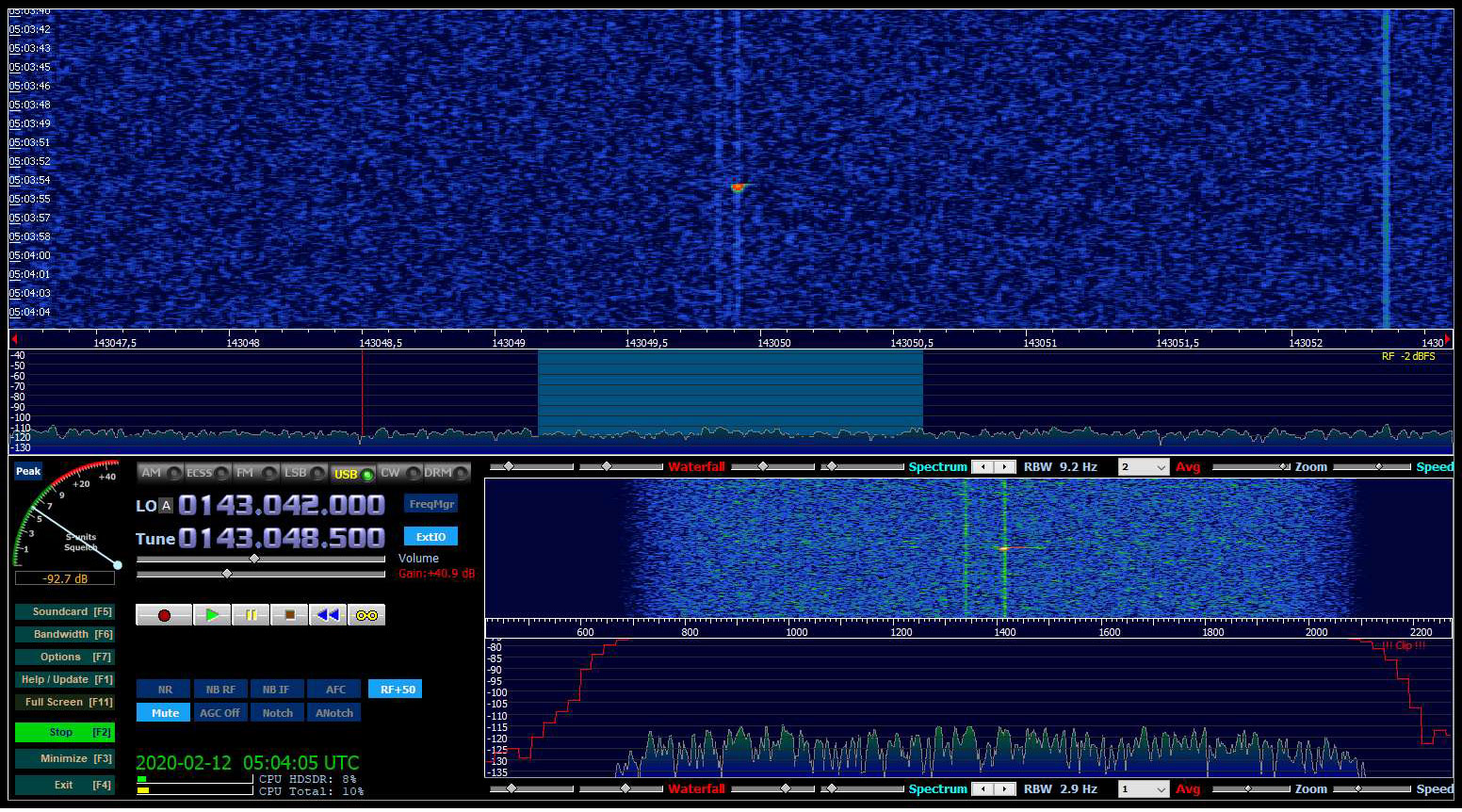Click the UTC date and time readout
This screenshot has width=1462, height=812.
248,763
